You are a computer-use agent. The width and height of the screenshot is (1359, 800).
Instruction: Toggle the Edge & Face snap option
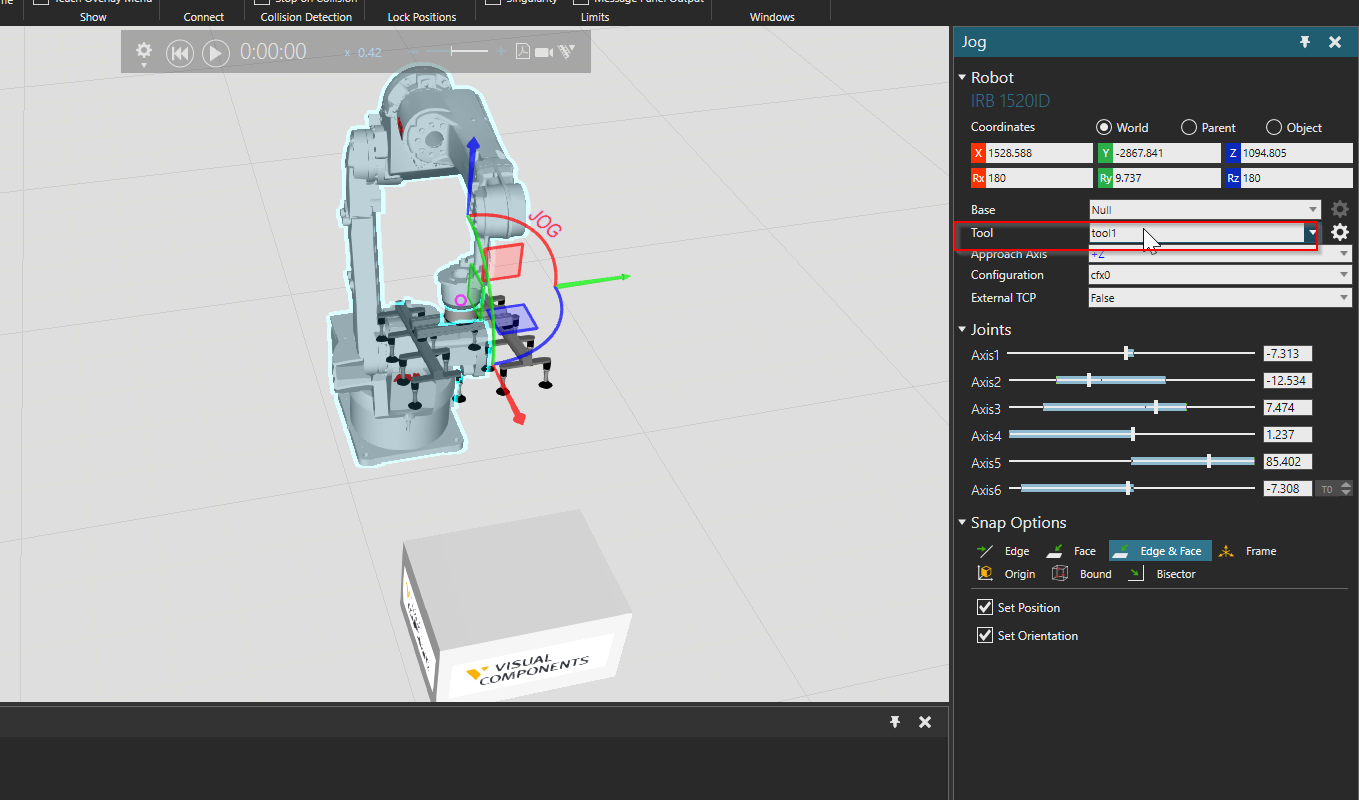[x=1160, y=551]
